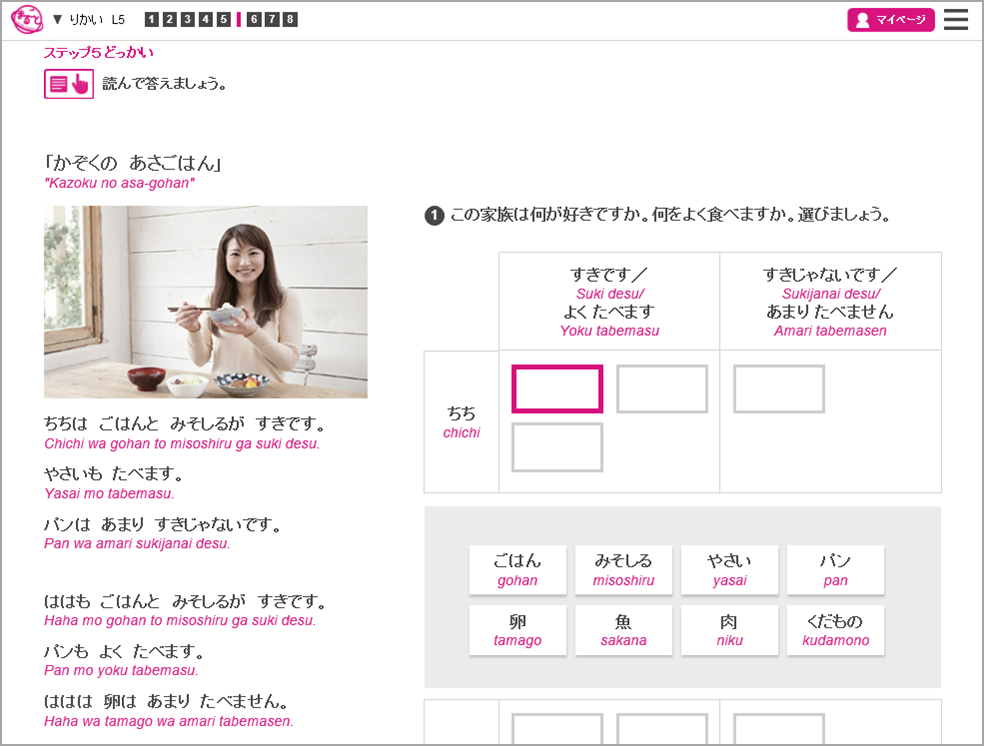Go to step 7 in navigation
Viewport: 984px width, 746px height.
[x=272, y=19]
